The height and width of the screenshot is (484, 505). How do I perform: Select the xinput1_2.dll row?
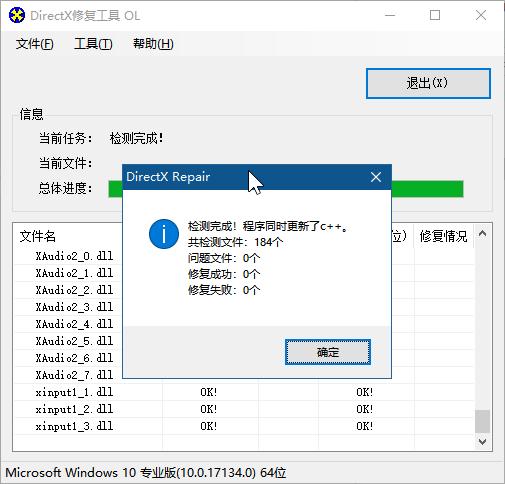(244, 409)
